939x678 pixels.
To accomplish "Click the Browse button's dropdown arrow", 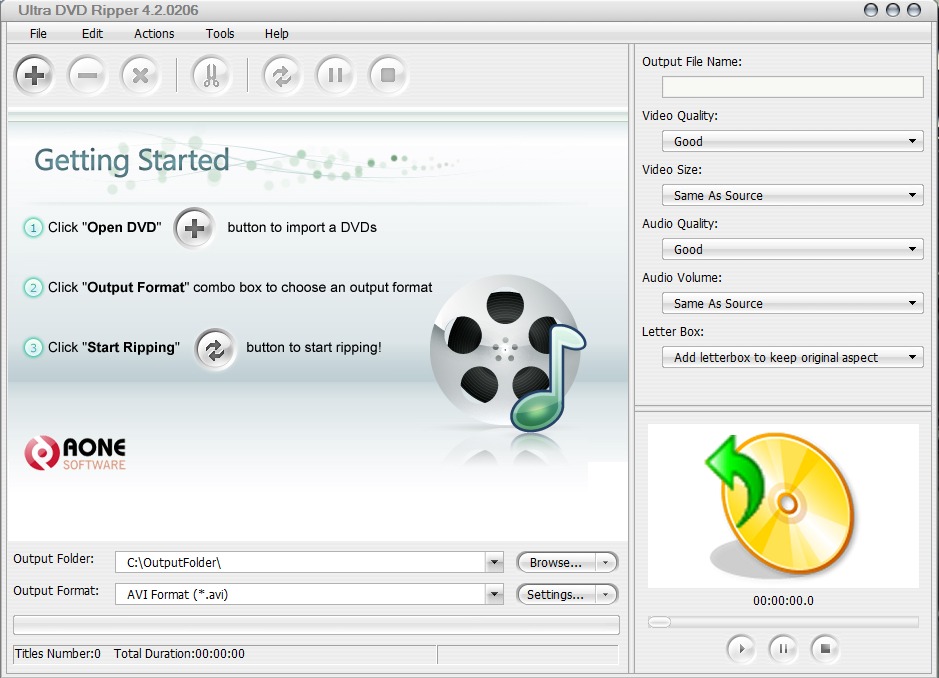I will point(606,562).
